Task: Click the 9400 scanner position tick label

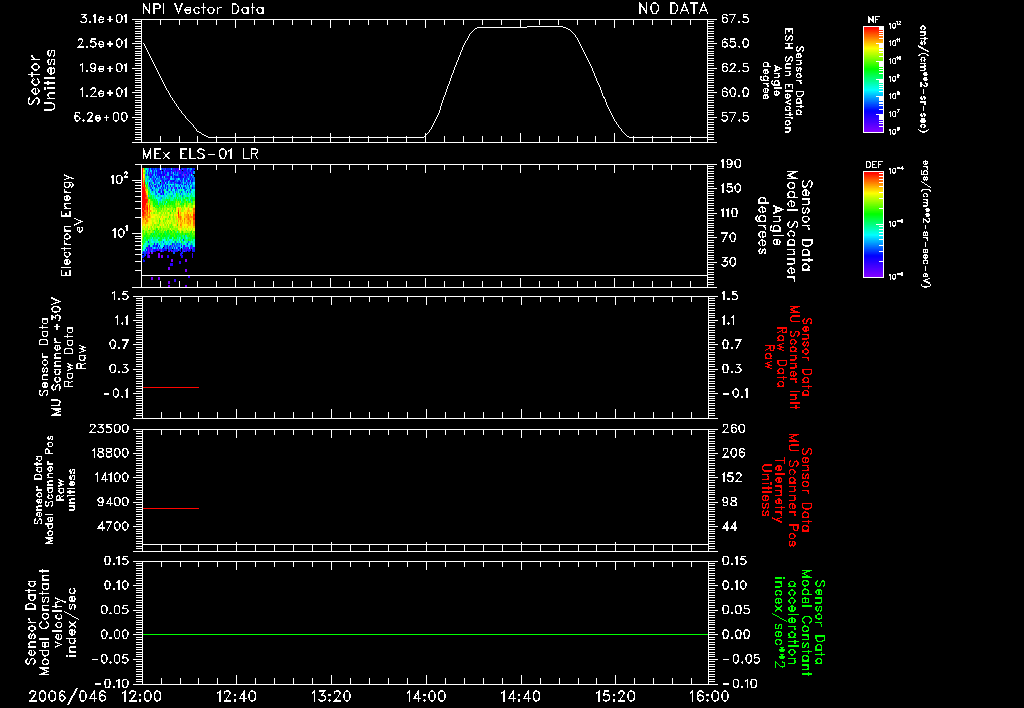Action: click(x=112, y=502)
